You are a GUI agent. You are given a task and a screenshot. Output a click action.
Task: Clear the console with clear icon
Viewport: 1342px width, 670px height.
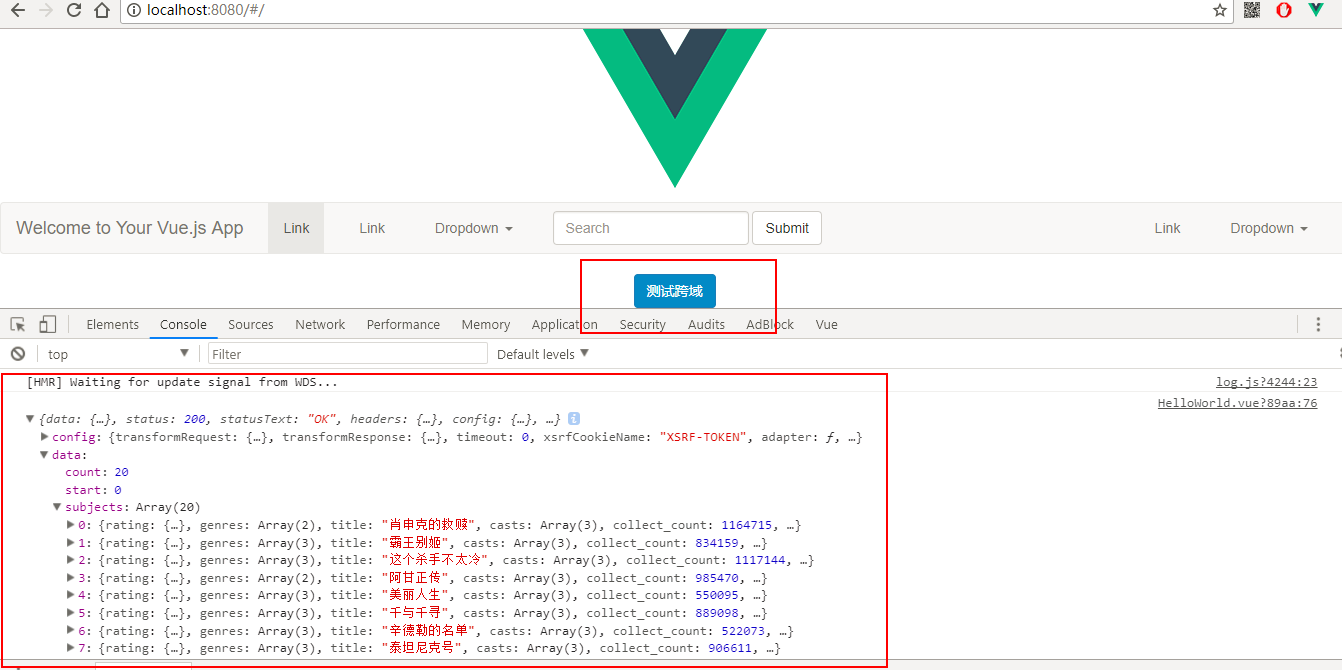[17, 354]
